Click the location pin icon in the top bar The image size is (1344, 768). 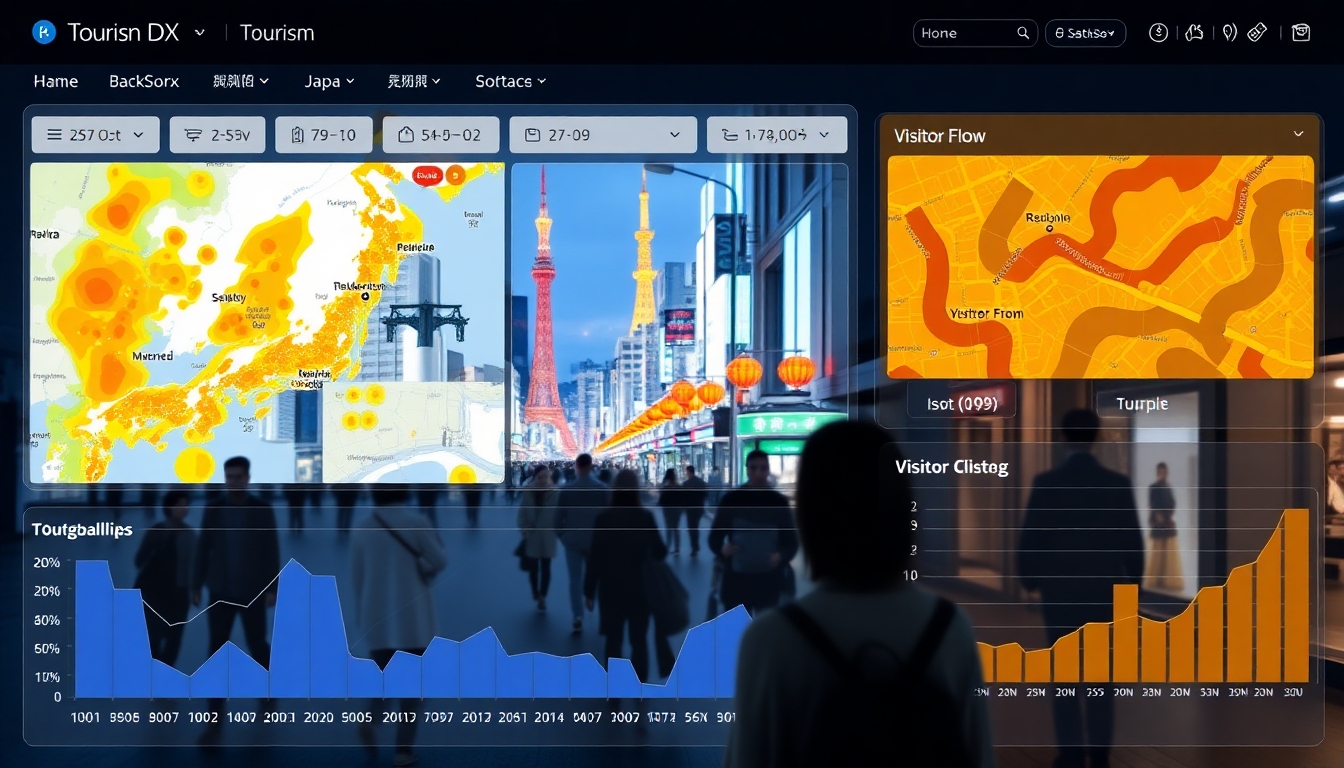(1229, 33)
